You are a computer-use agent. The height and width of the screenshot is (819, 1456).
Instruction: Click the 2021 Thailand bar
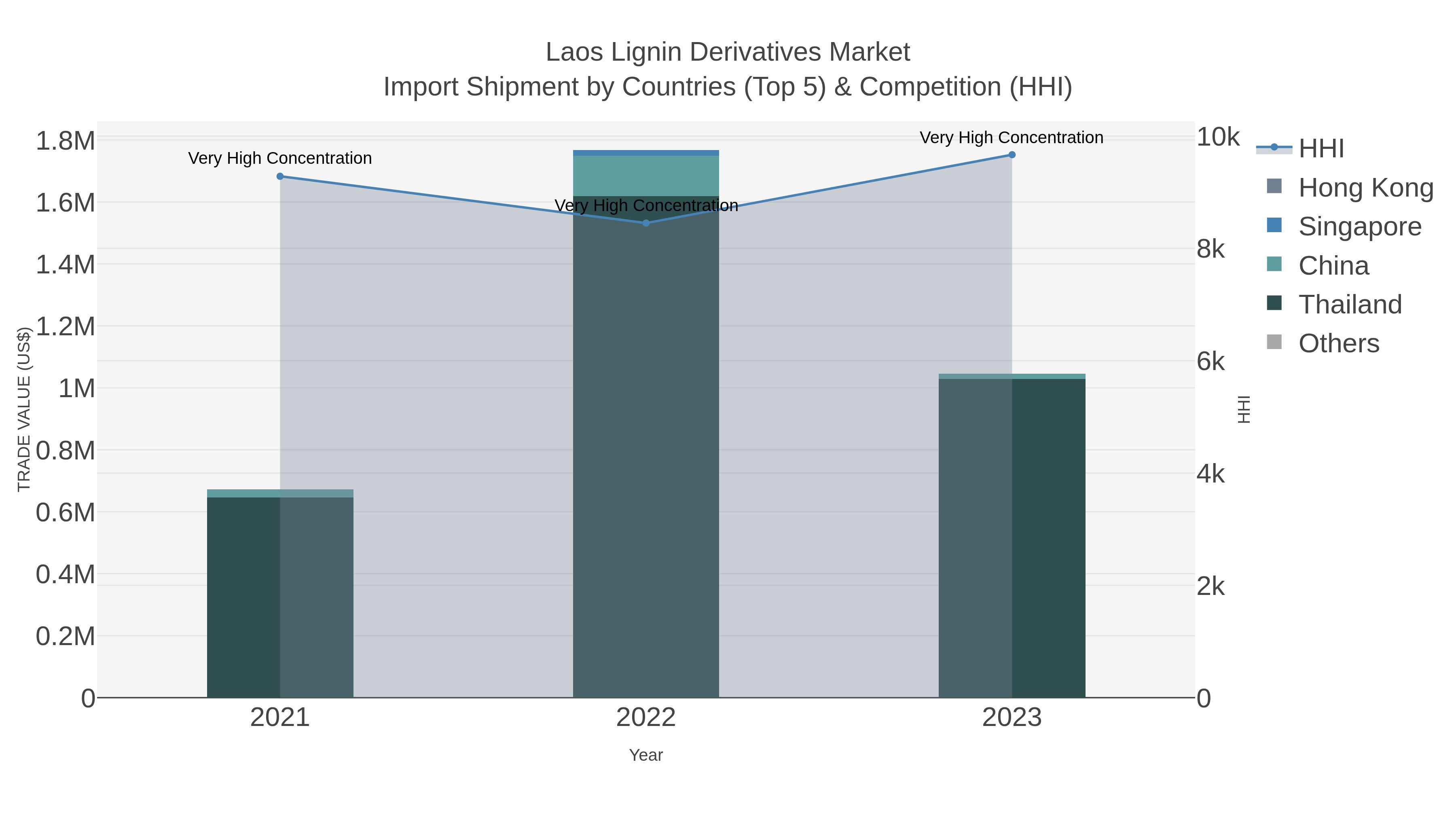pos(280,597)
